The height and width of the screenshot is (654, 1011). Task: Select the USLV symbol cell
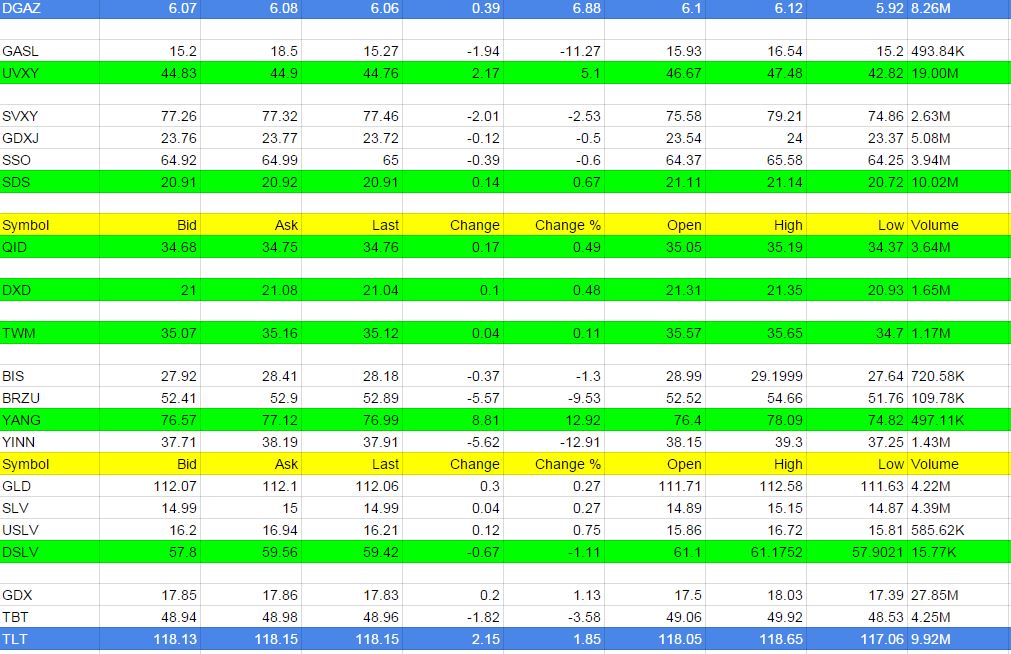tap(50, 530)
